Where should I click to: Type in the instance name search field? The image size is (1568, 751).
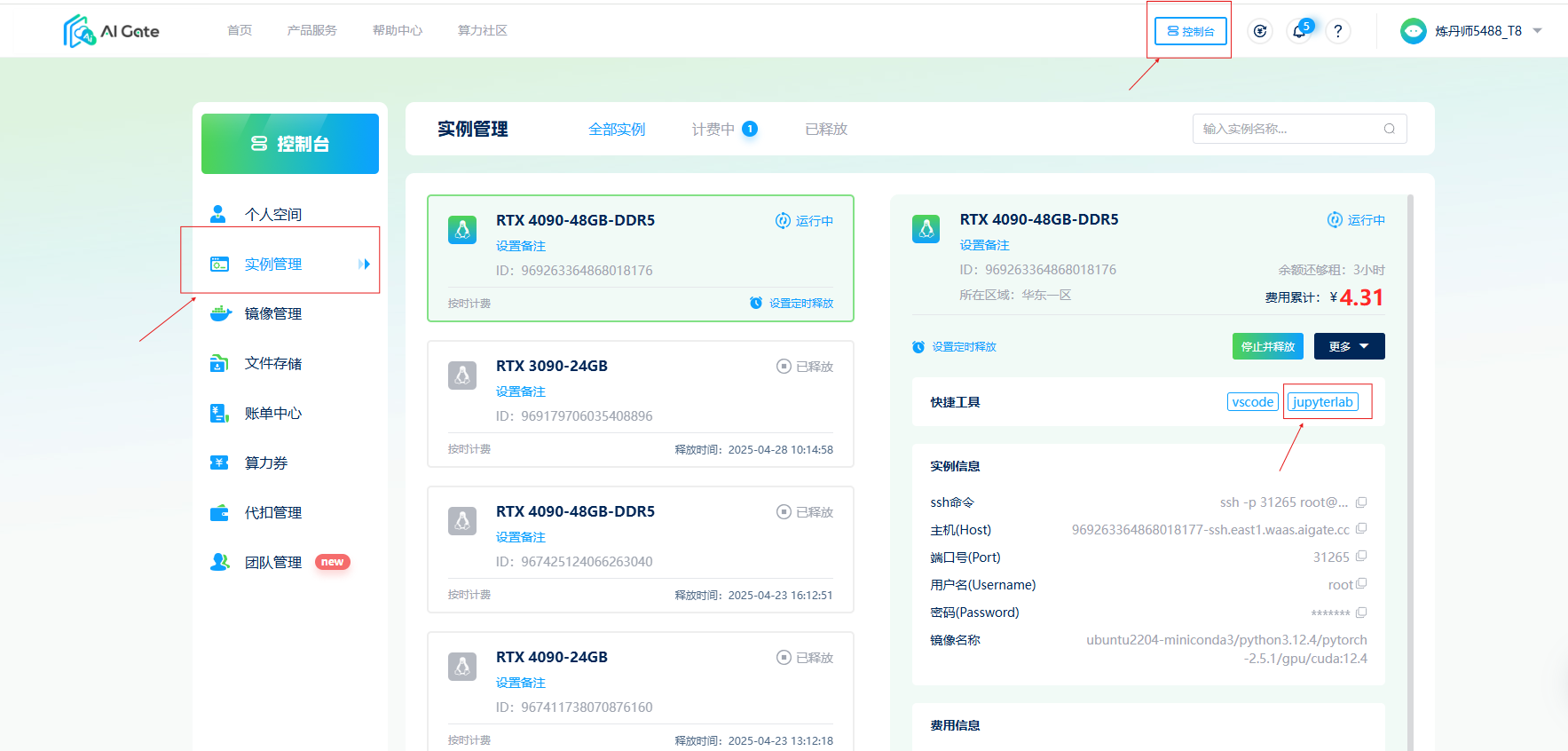pyautogui.click(x=1287, y=129)
